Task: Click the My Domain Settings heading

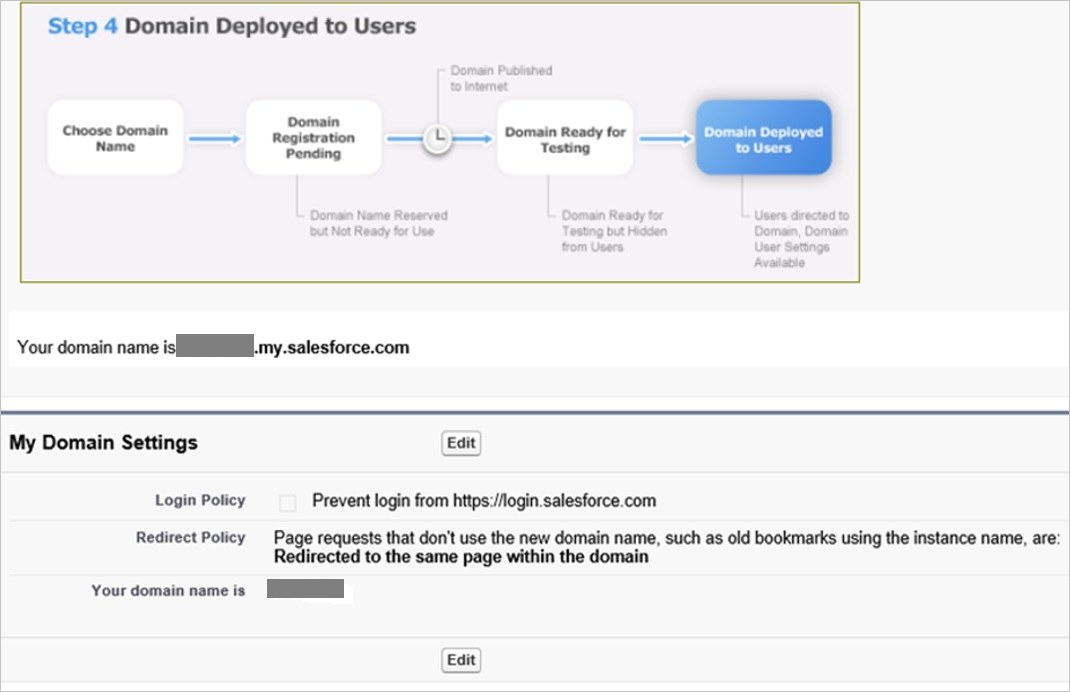Action: pyautogui.click(x=103, y=442)
